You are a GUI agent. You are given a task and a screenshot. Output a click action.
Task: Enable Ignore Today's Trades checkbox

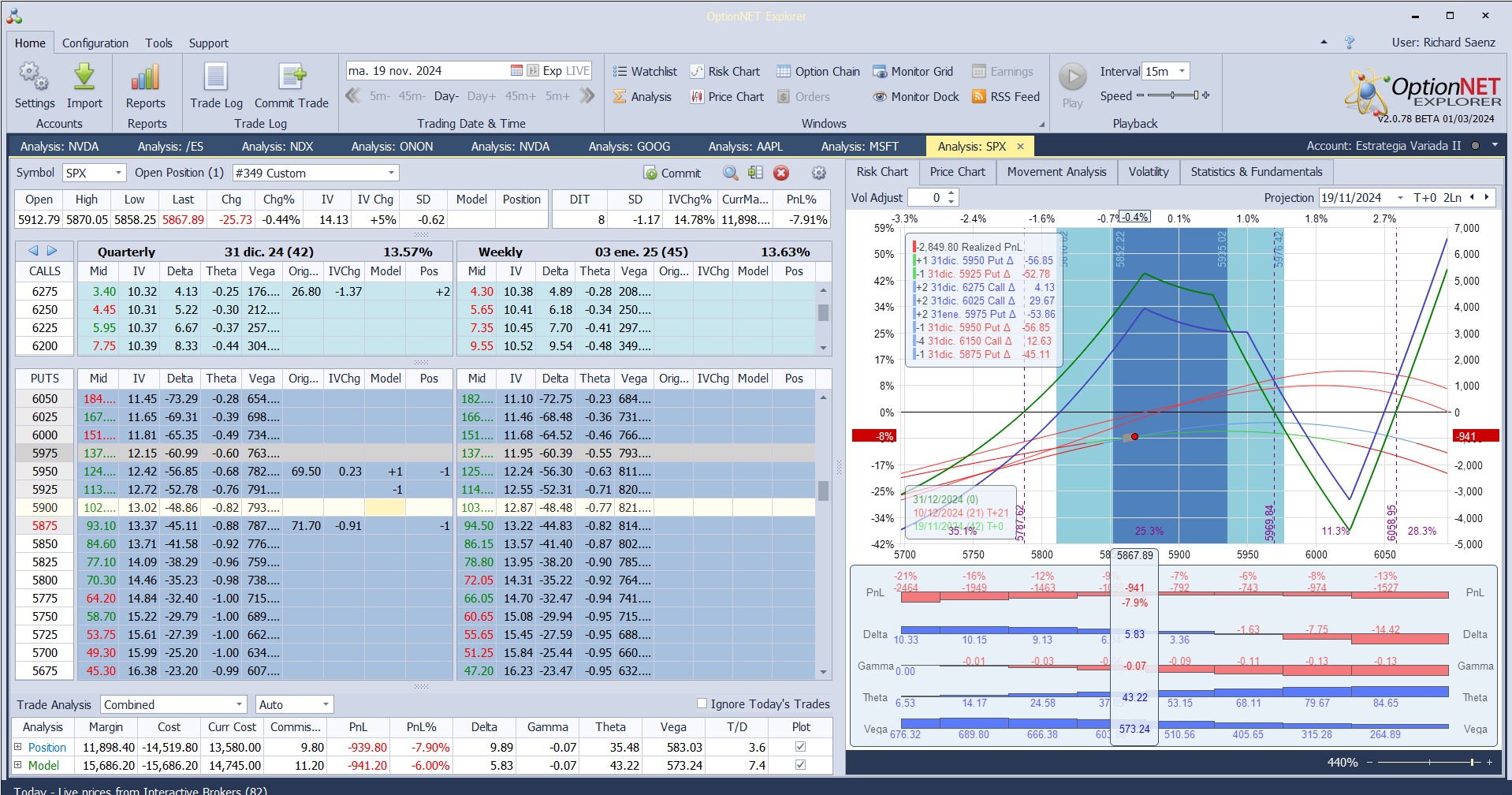pyautogui.click(x=702, y=704)
